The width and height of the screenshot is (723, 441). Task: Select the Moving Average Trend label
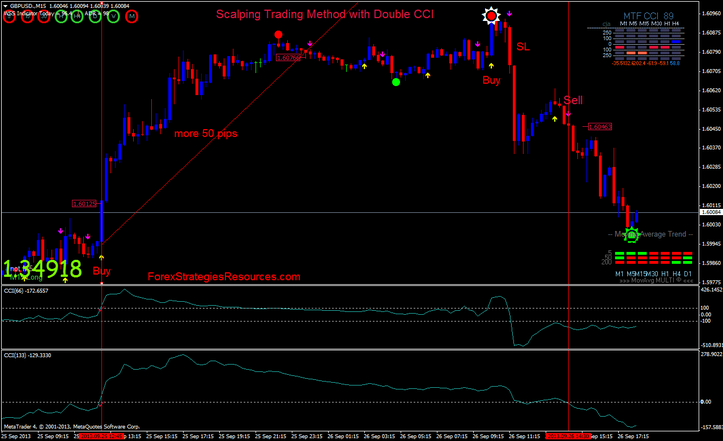[651, 234]
